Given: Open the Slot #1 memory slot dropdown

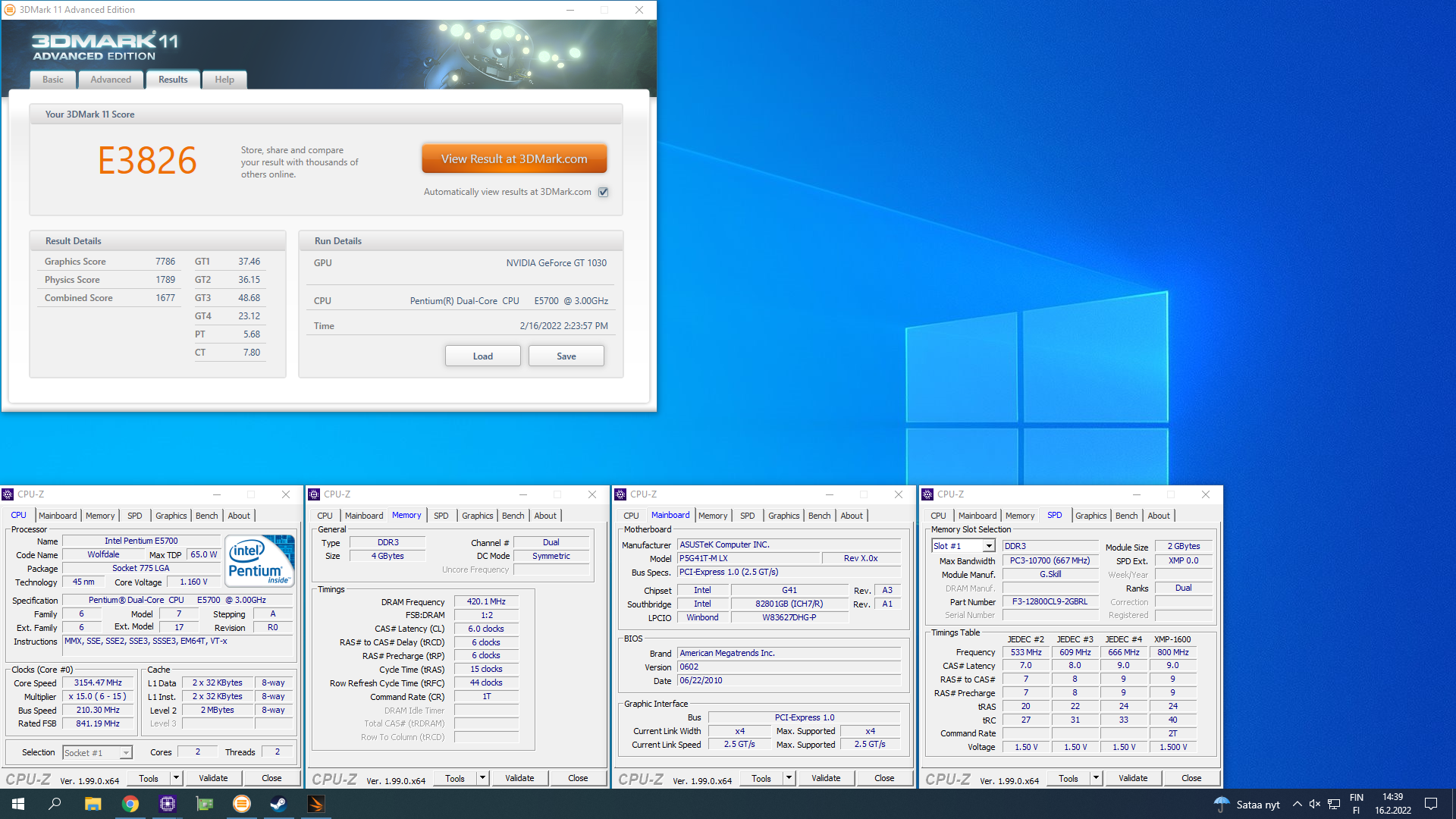Looking at the screenshot, I should (x=989, y=546).
